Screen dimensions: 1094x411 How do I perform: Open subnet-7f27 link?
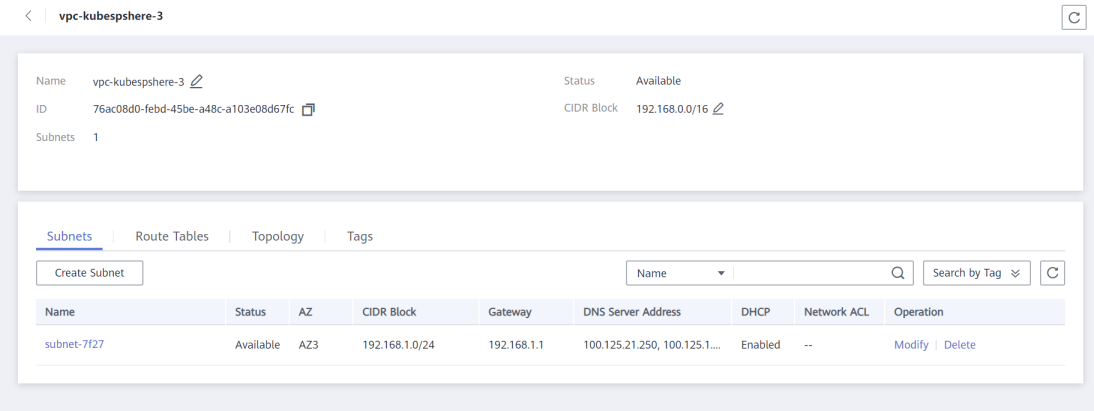click(x=75, y=344)
